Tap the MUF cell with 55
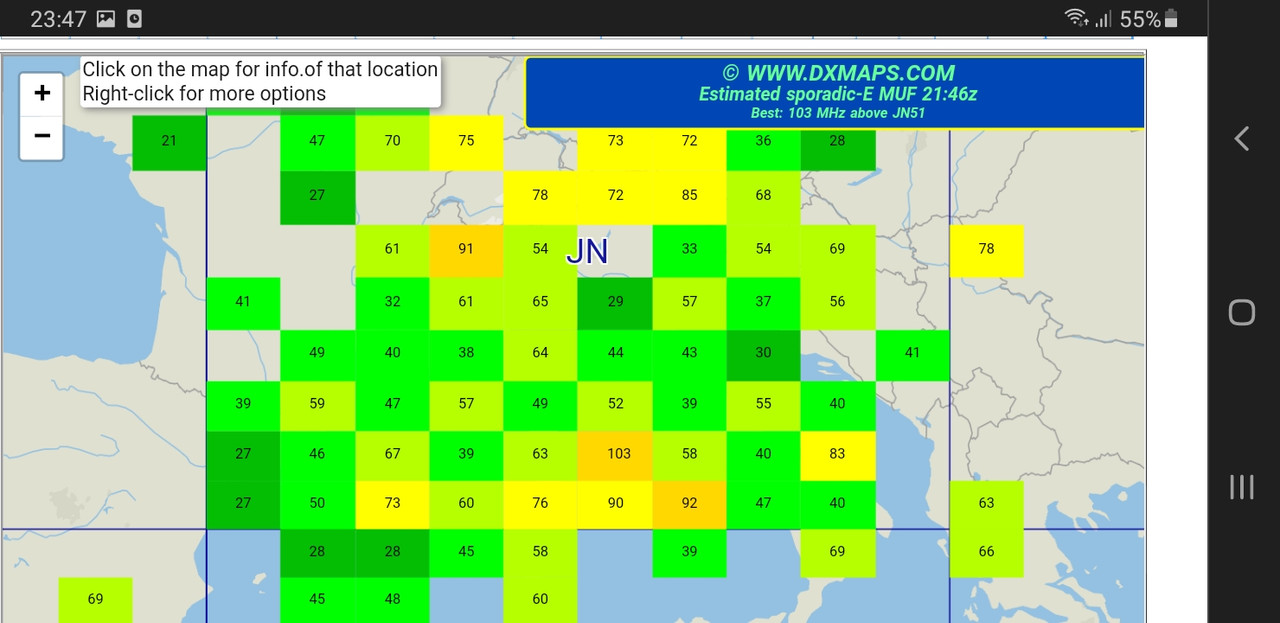 pyautogui.click(x=763, y=404)
